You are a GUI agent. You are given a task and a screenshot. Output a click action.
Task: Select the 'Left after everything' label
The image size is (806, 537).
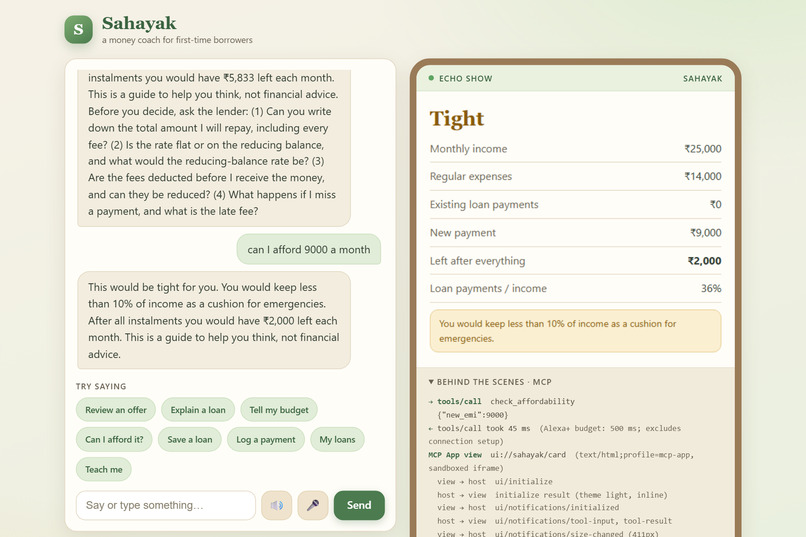tap(478, 261)
